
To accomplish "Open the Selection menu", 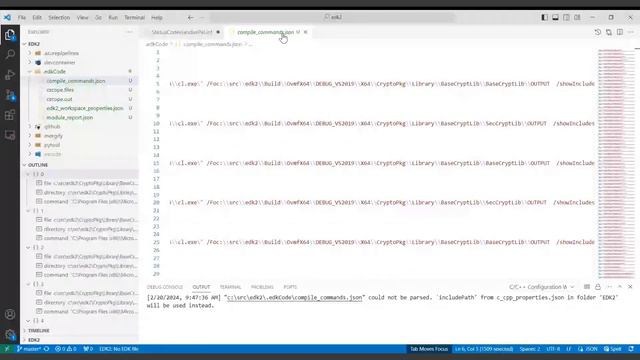I will [59, 18].
